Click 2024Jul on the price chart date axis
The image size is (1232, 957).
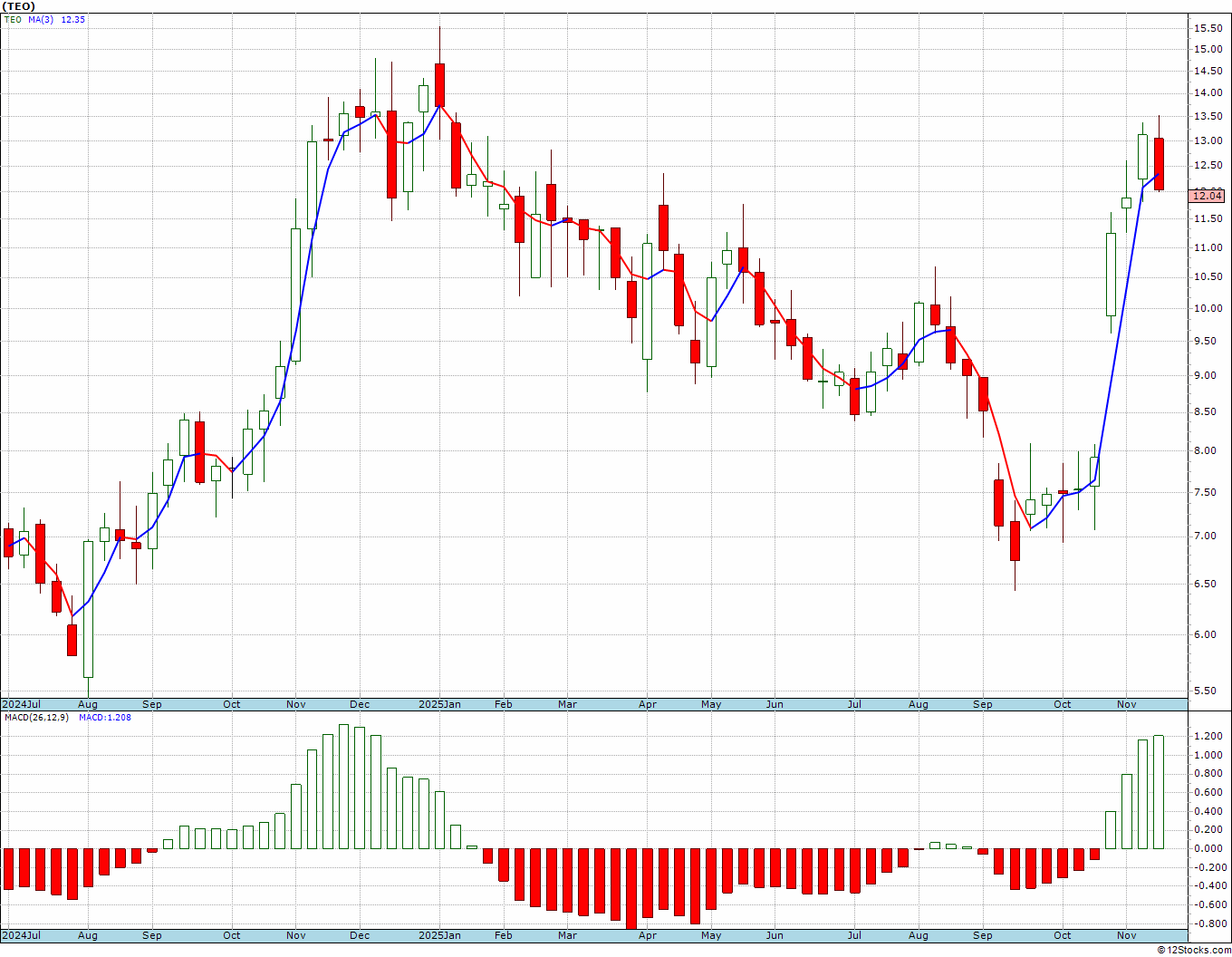(22, 704)
